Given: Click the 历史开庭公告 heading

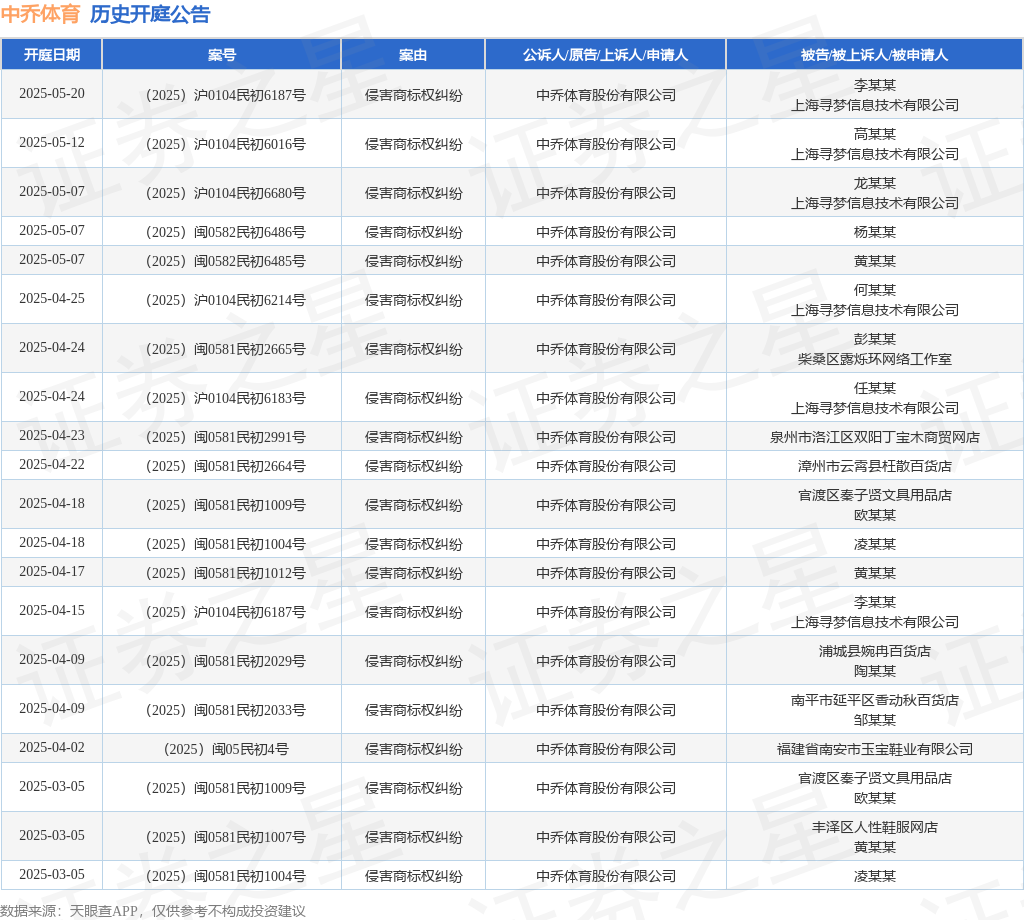Looking at the screenshot, I should [x=150, y=14].
